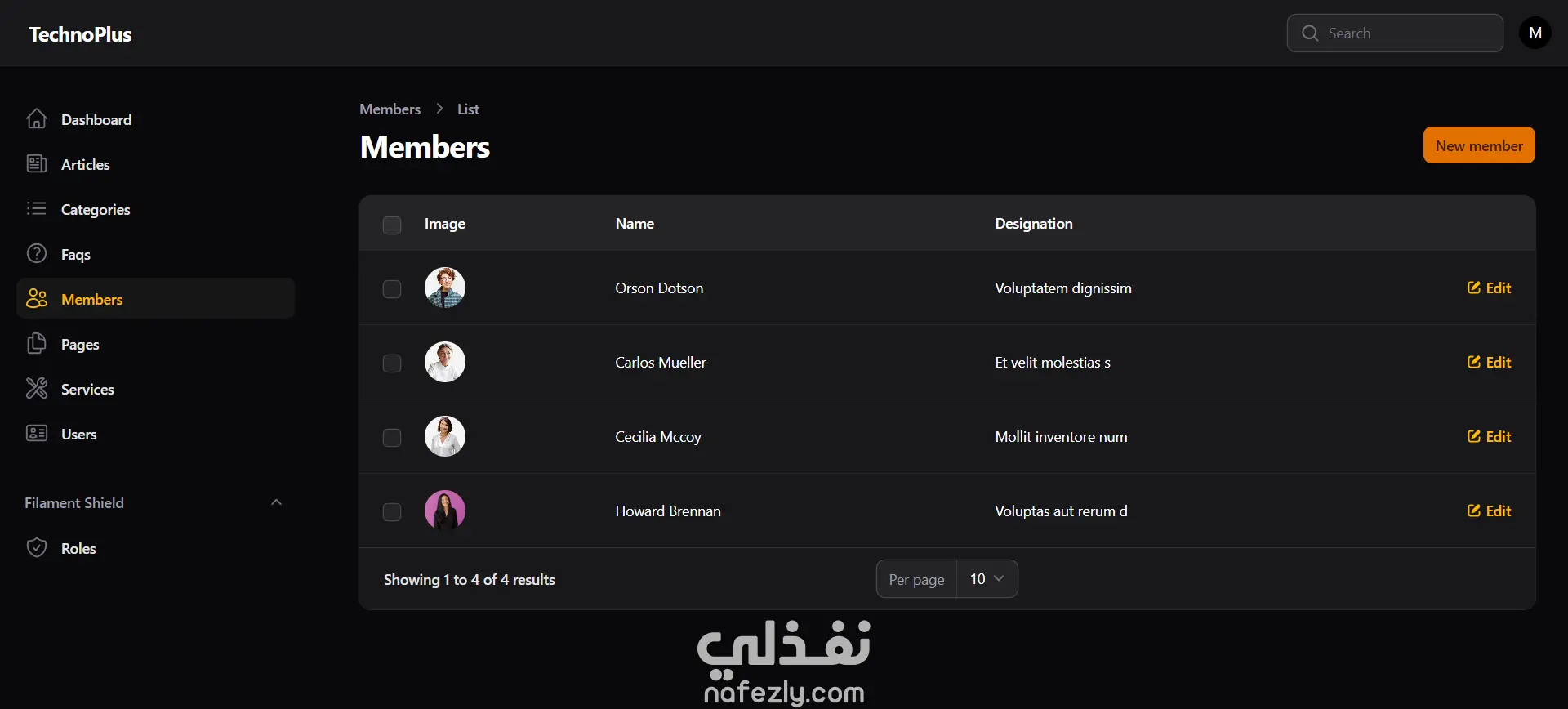1568x709 pixels.
Task: Edit the Carlos Mueller record
Action: click(x=1489, y=363)
